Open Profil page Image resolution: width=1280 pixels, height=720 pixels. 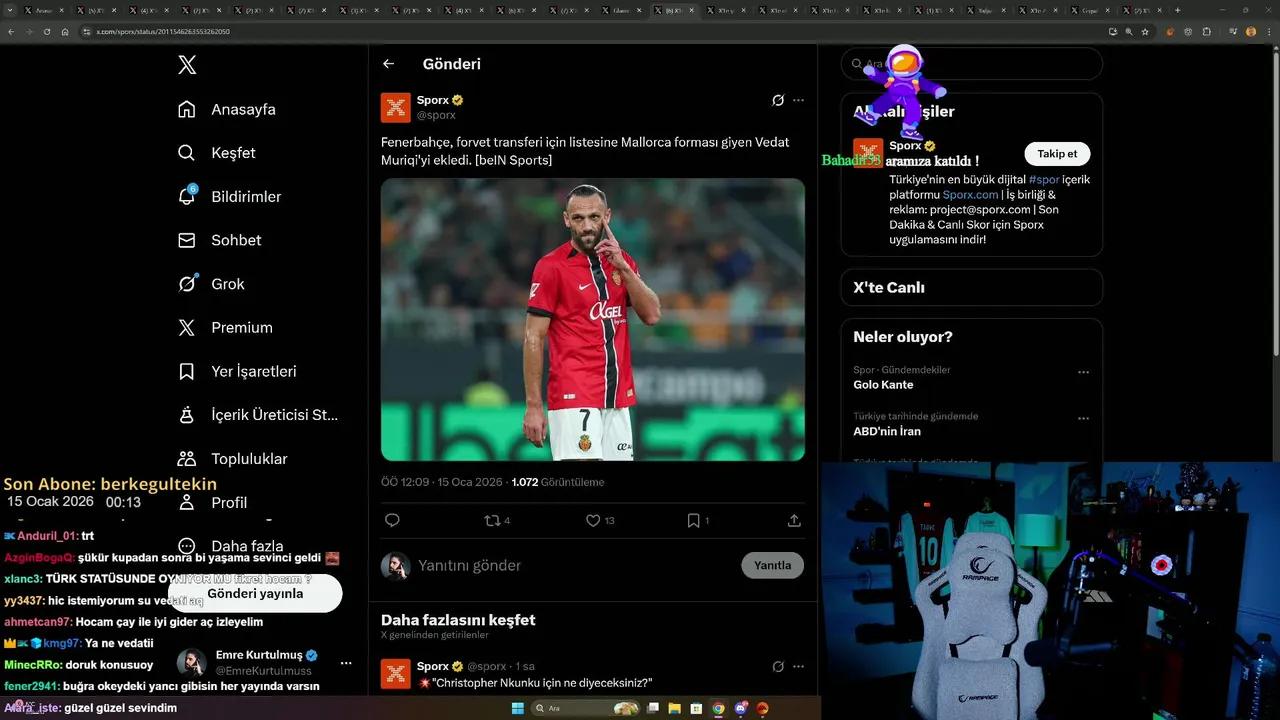point(212,502)
